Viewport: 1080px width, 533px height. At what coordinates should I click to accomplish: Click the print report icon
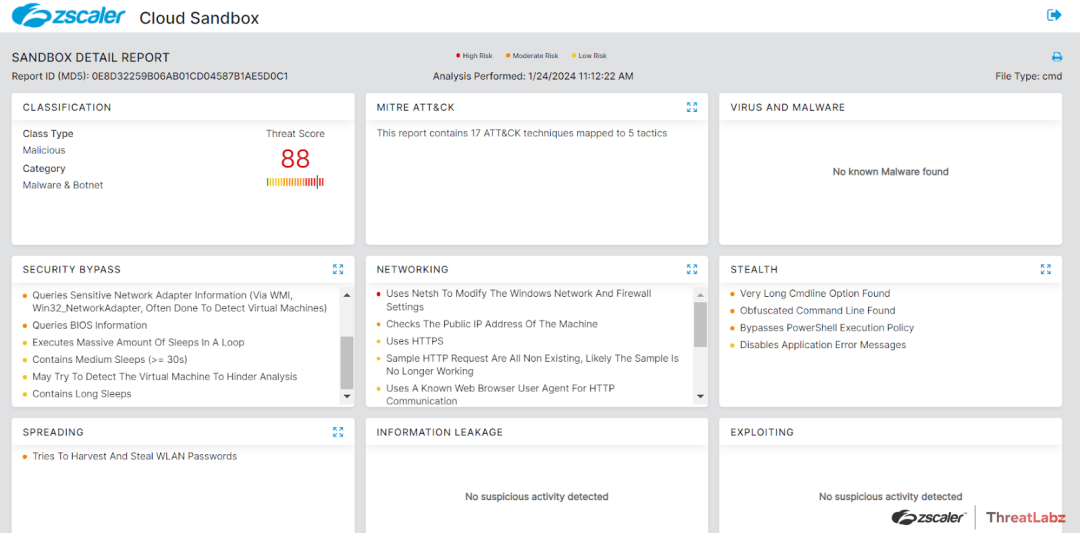tap(1057, 57)
